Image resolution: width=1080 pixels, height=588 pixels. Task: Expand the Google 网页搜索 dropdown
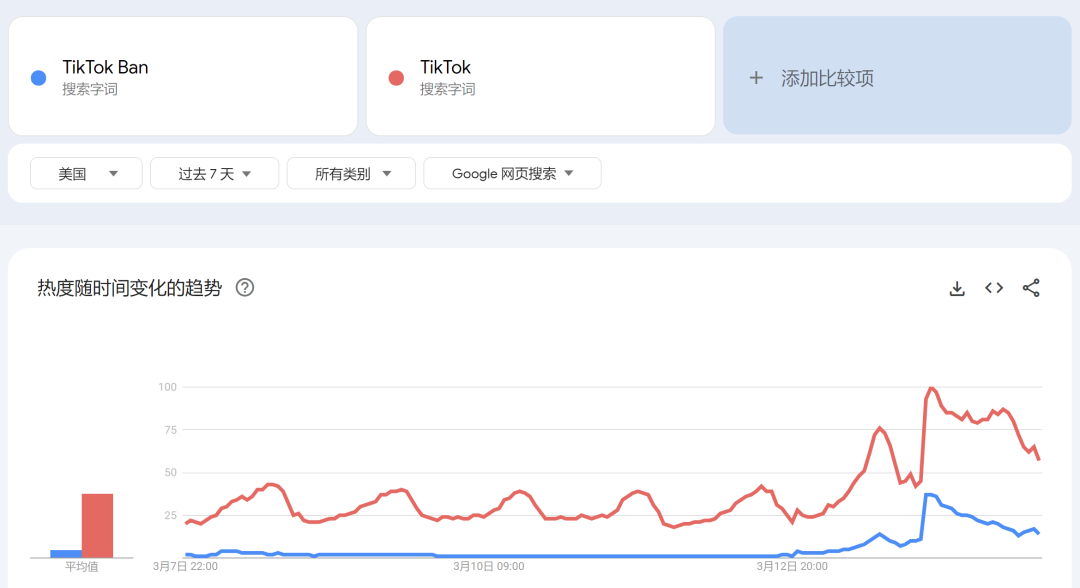[512, 174]
